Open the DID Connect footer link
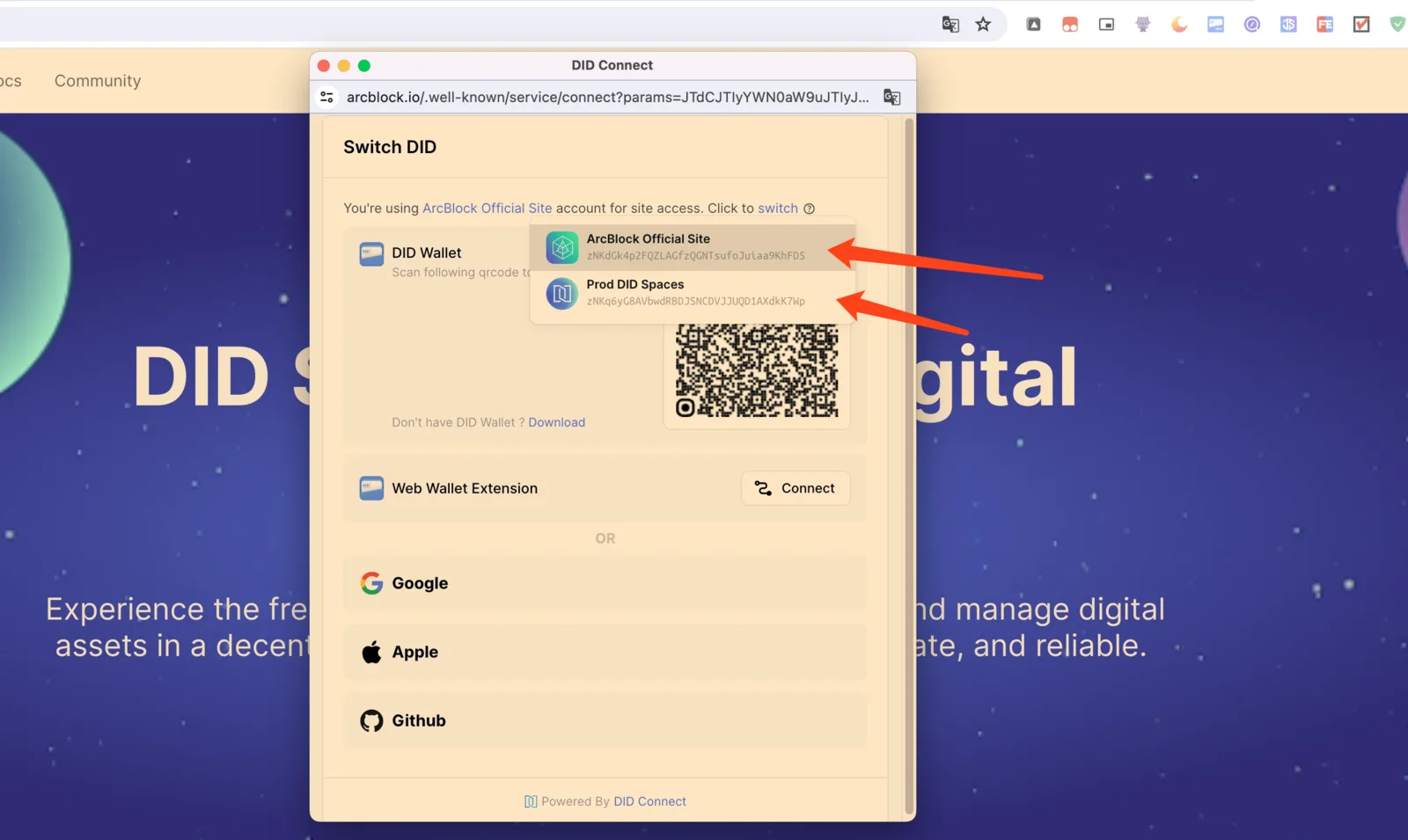 pos(649,801)
